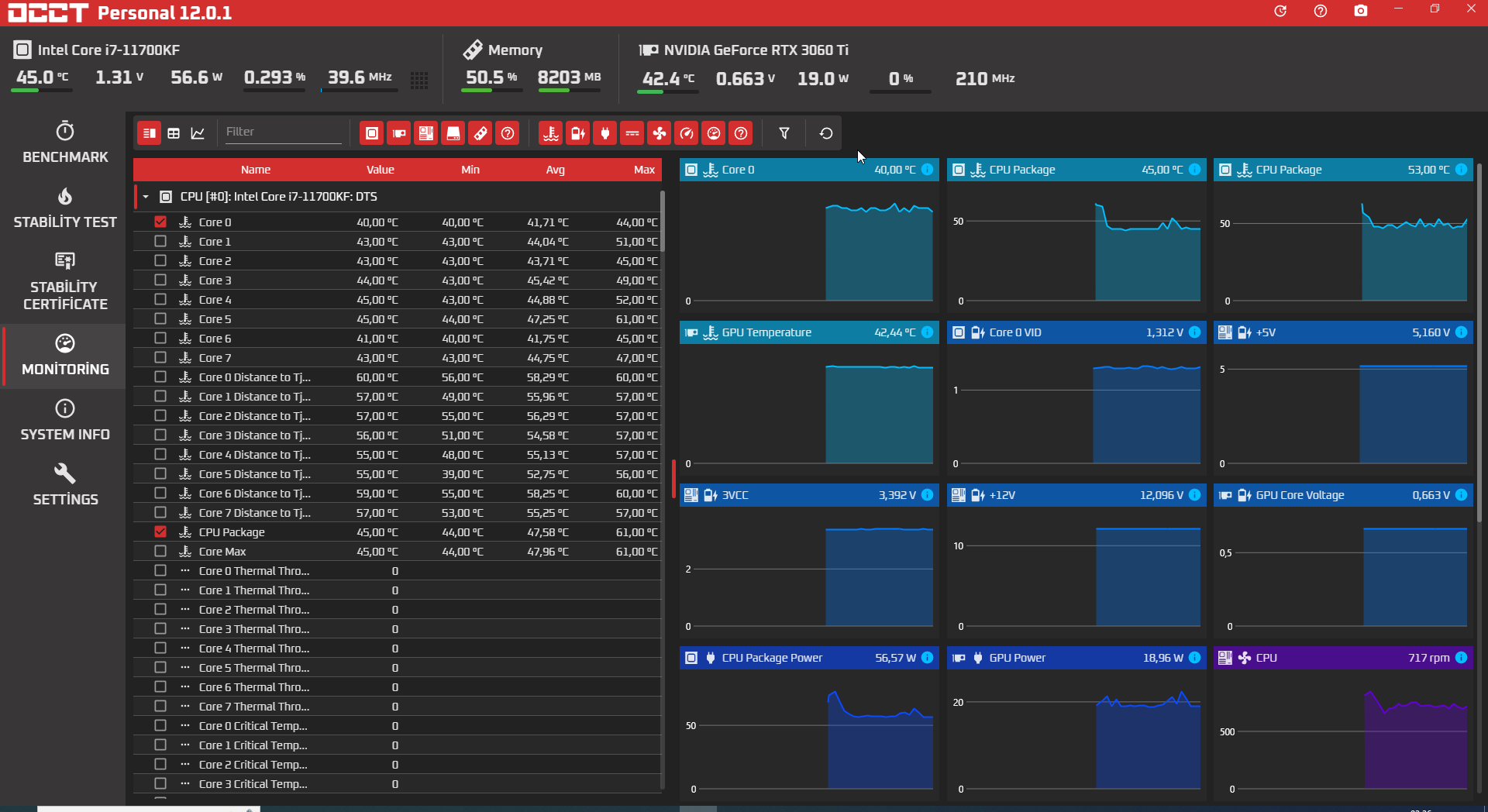Switch to graph-only view icon
The width and height of the screenshot is (1488, 812).
pyautogui.click(x=198, y=133)
